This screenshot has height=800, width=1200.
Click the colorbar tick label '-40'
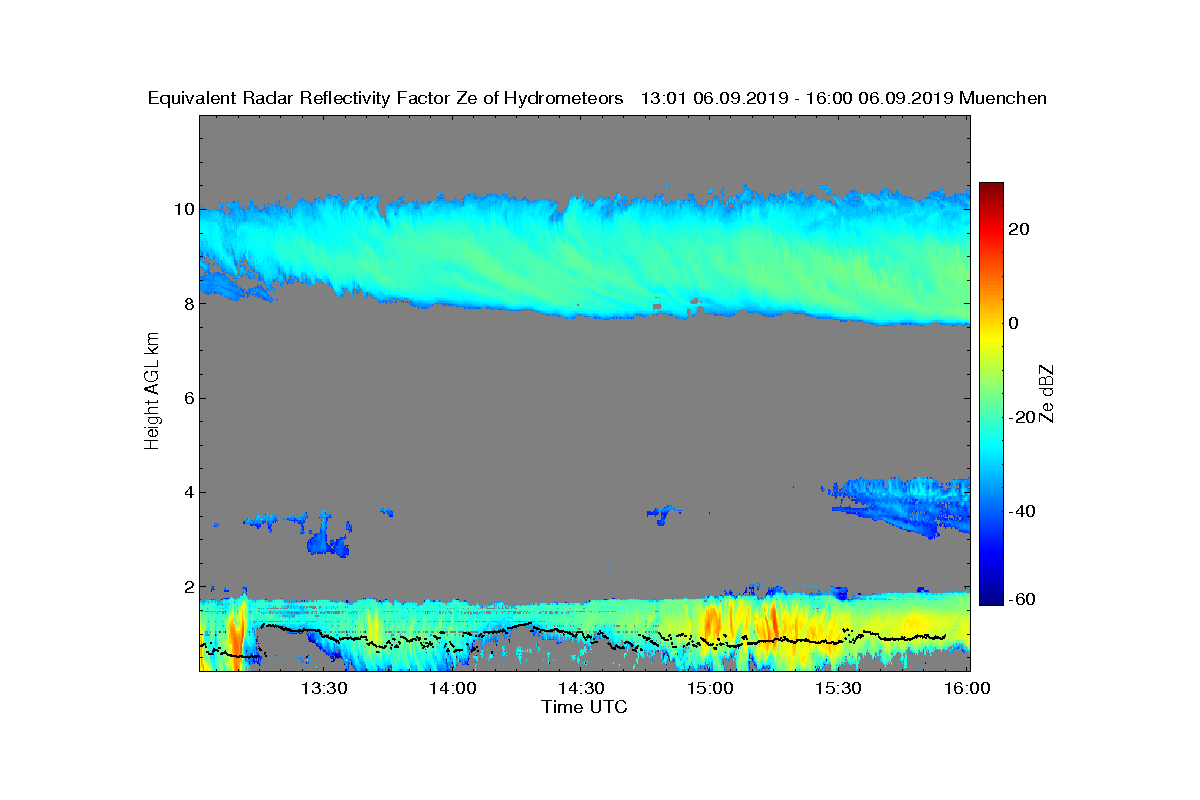1023,511
